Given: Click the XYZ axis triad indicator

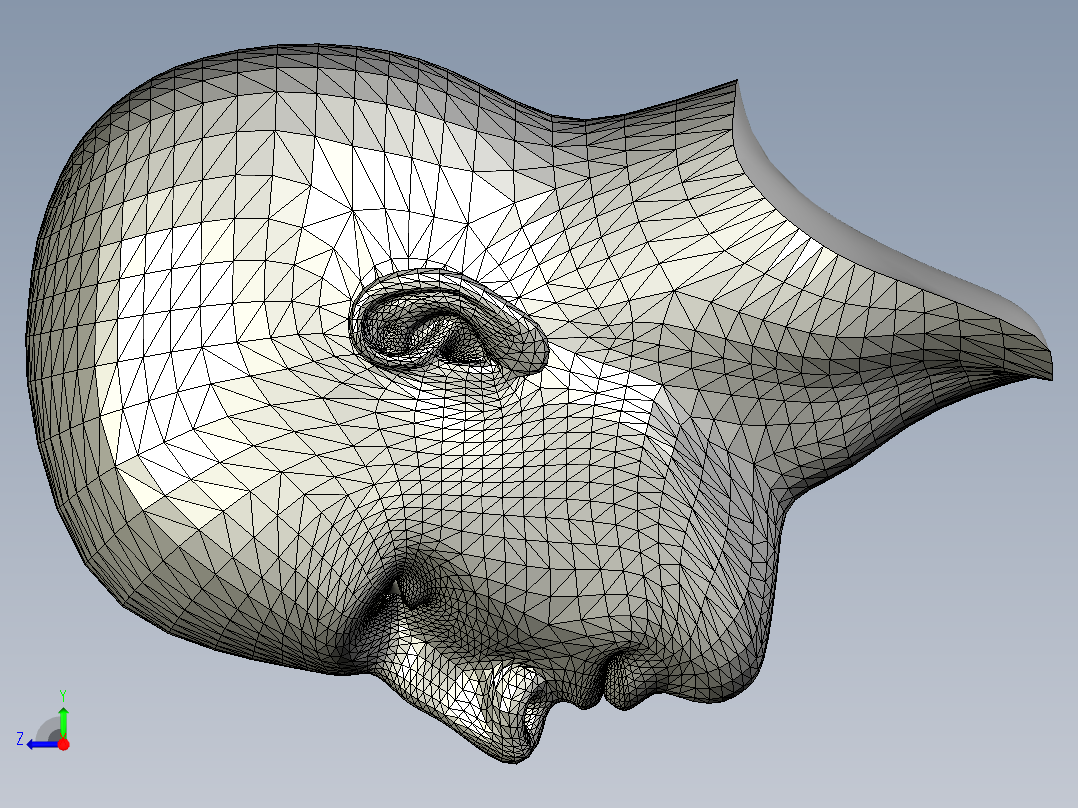Looking at the screenshot, I should click(x=44, y=721).
